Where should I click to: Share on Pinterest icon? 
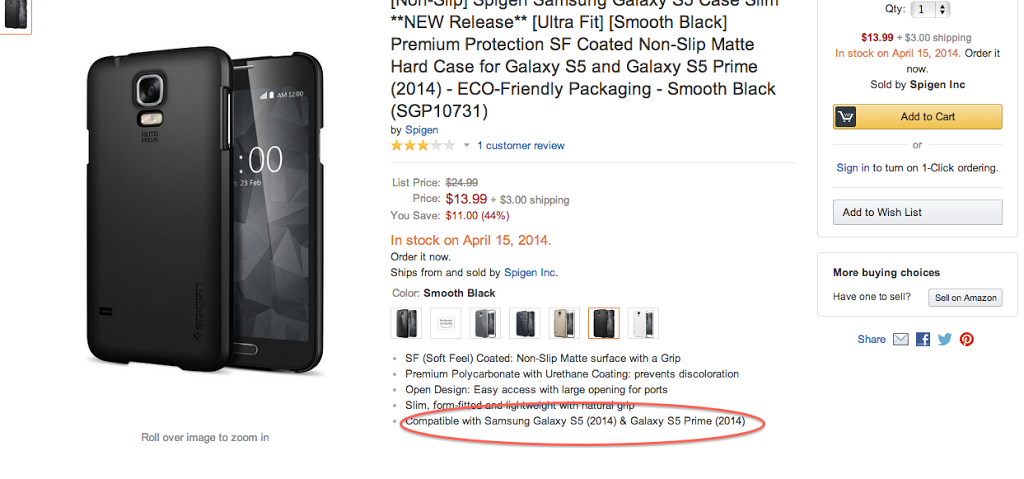(967, 339)
